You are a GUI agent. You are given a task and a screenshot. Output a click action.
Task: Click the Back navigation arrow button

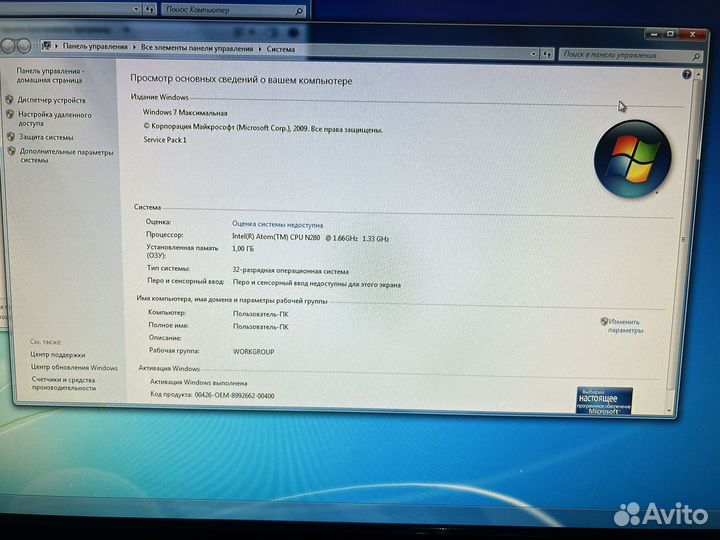(x=8, y=46)
